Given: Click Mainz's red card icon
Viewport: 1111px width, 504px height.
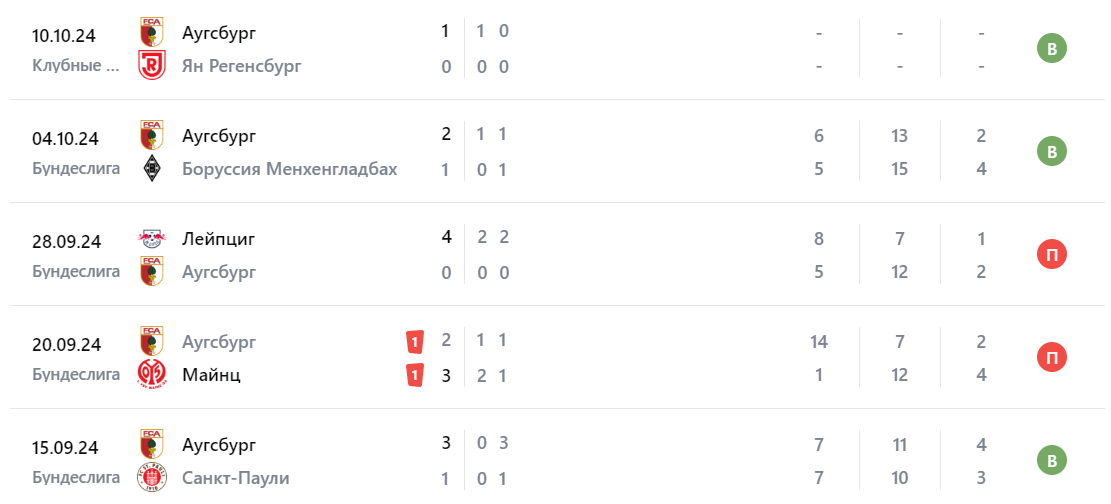Looking at the screenshot, I should click(x=414, y=375).
